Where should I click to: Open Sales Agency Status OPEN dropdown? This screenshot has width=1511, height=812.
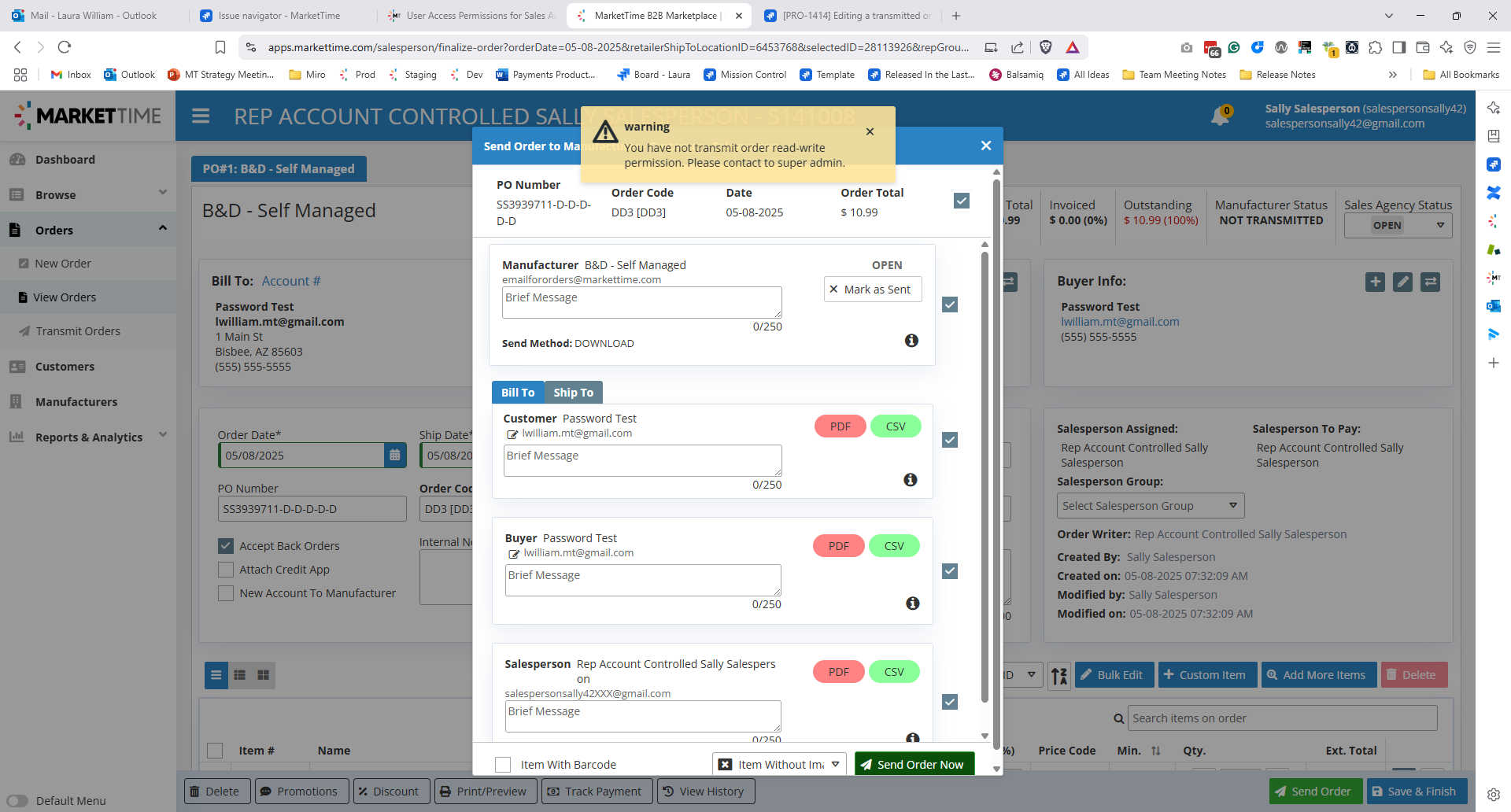[x=1398, y=226]
